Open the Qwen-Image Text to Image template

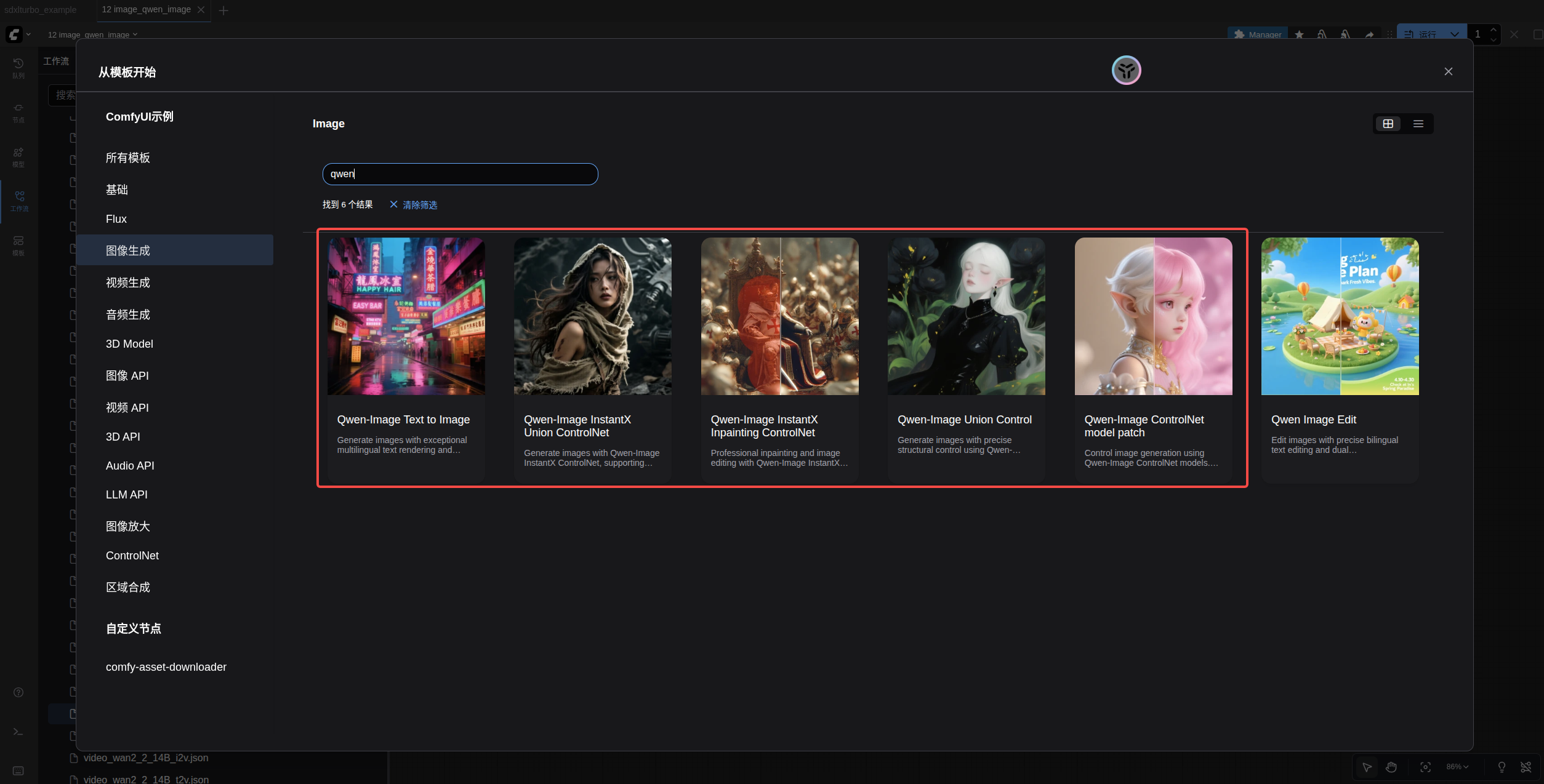406,359
